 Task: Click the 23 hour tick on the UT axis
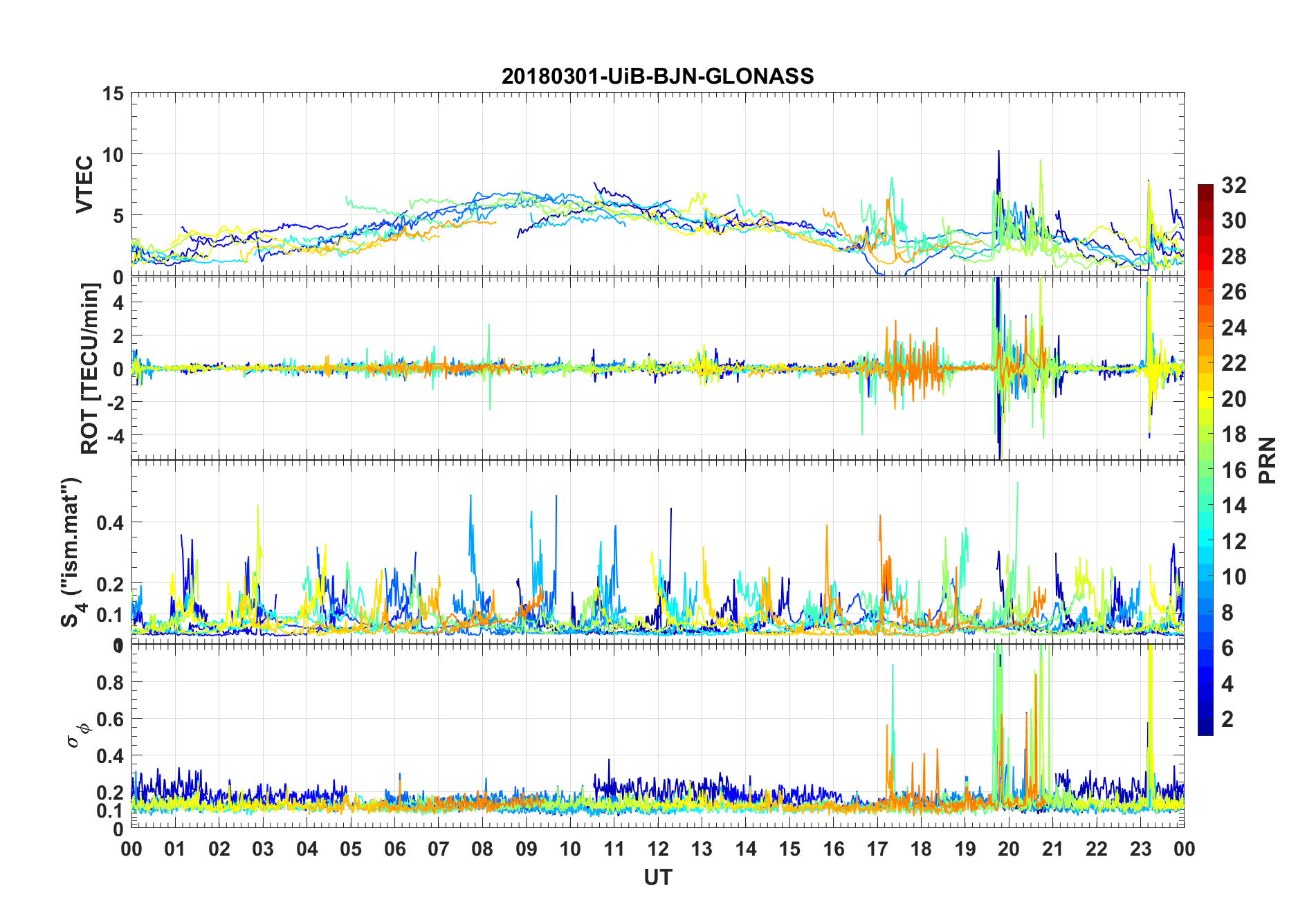click(x=1140, y=849)
